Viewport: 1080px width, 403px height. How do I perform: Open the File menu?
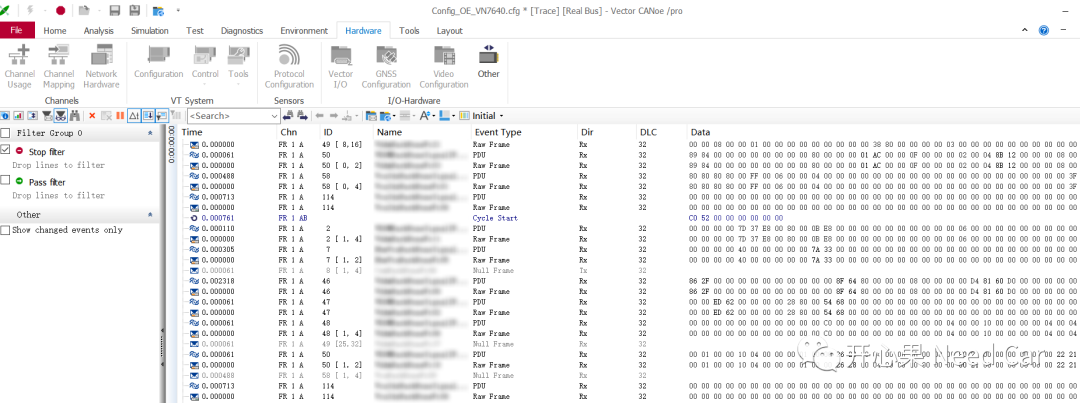(x=17, y=31)
